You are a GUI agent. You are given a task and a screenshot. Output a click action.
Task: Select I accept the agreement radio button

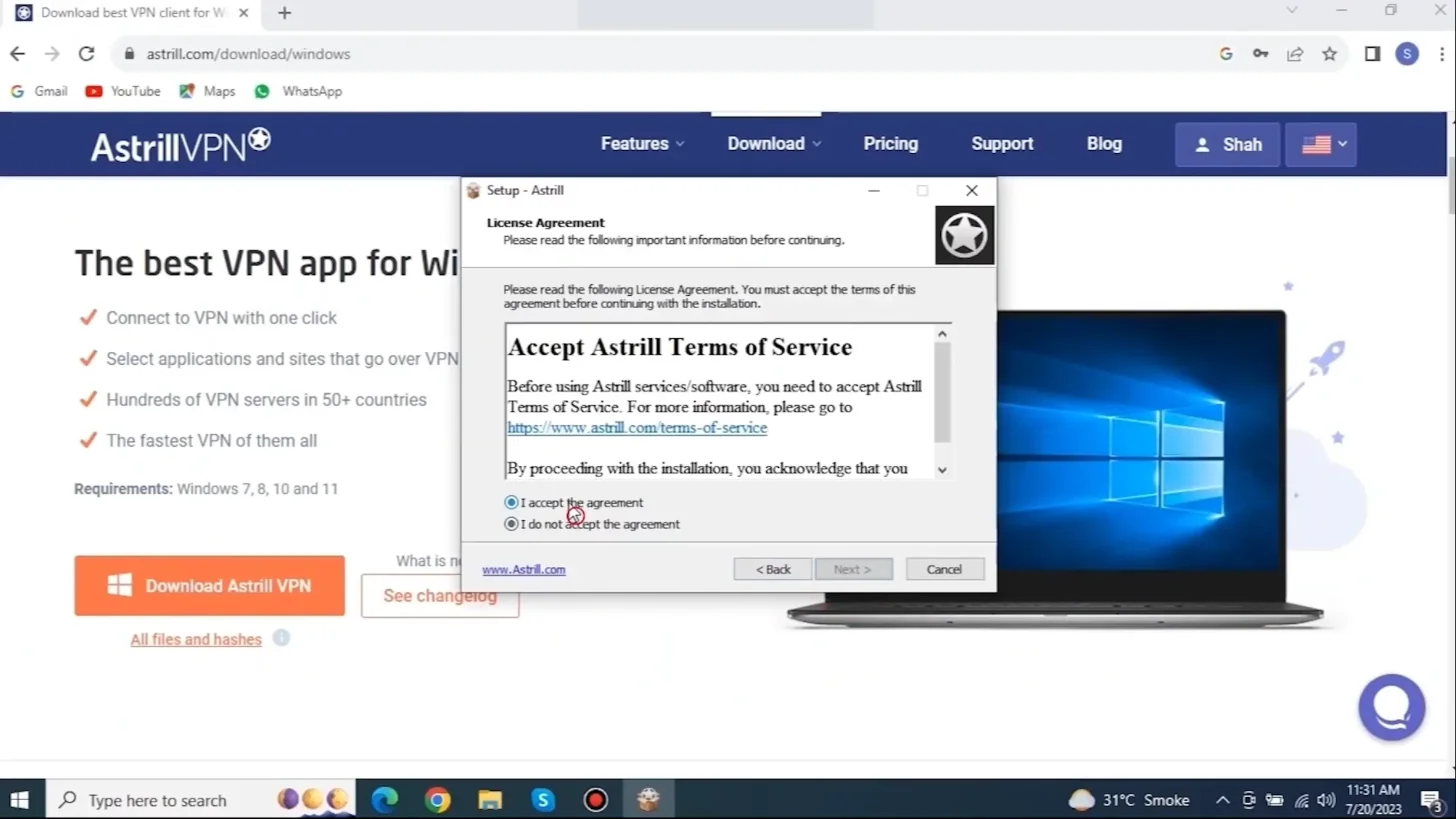512,502
